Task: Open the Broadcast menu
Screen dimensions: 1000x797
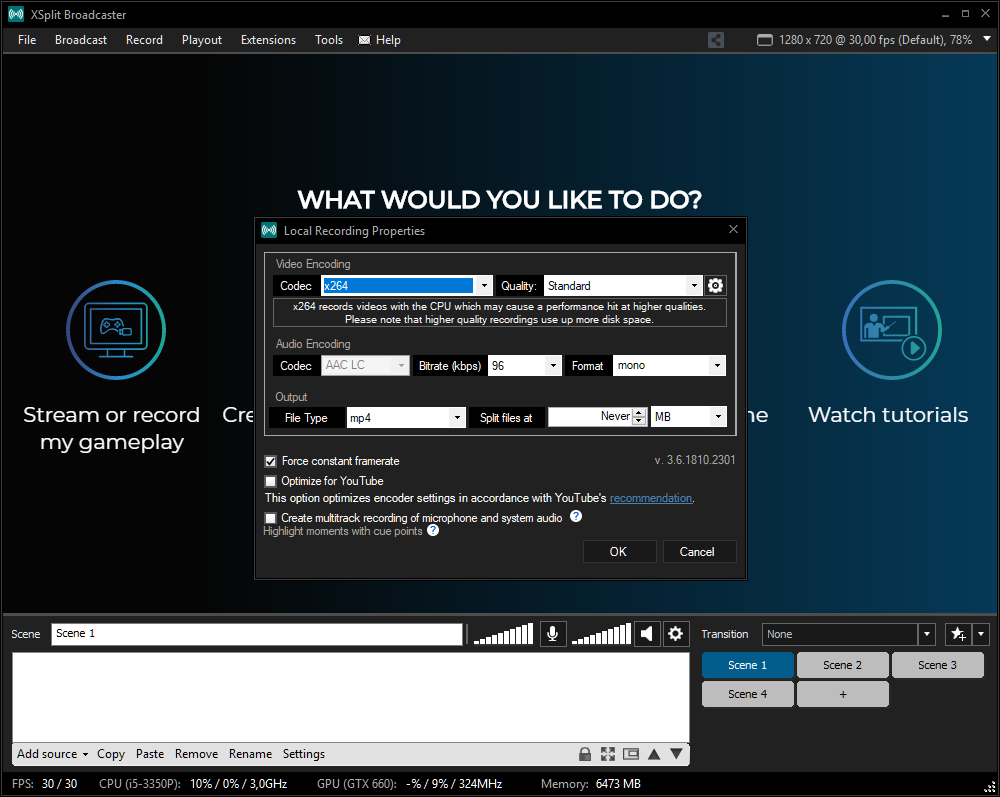Action: coord(81,40)
